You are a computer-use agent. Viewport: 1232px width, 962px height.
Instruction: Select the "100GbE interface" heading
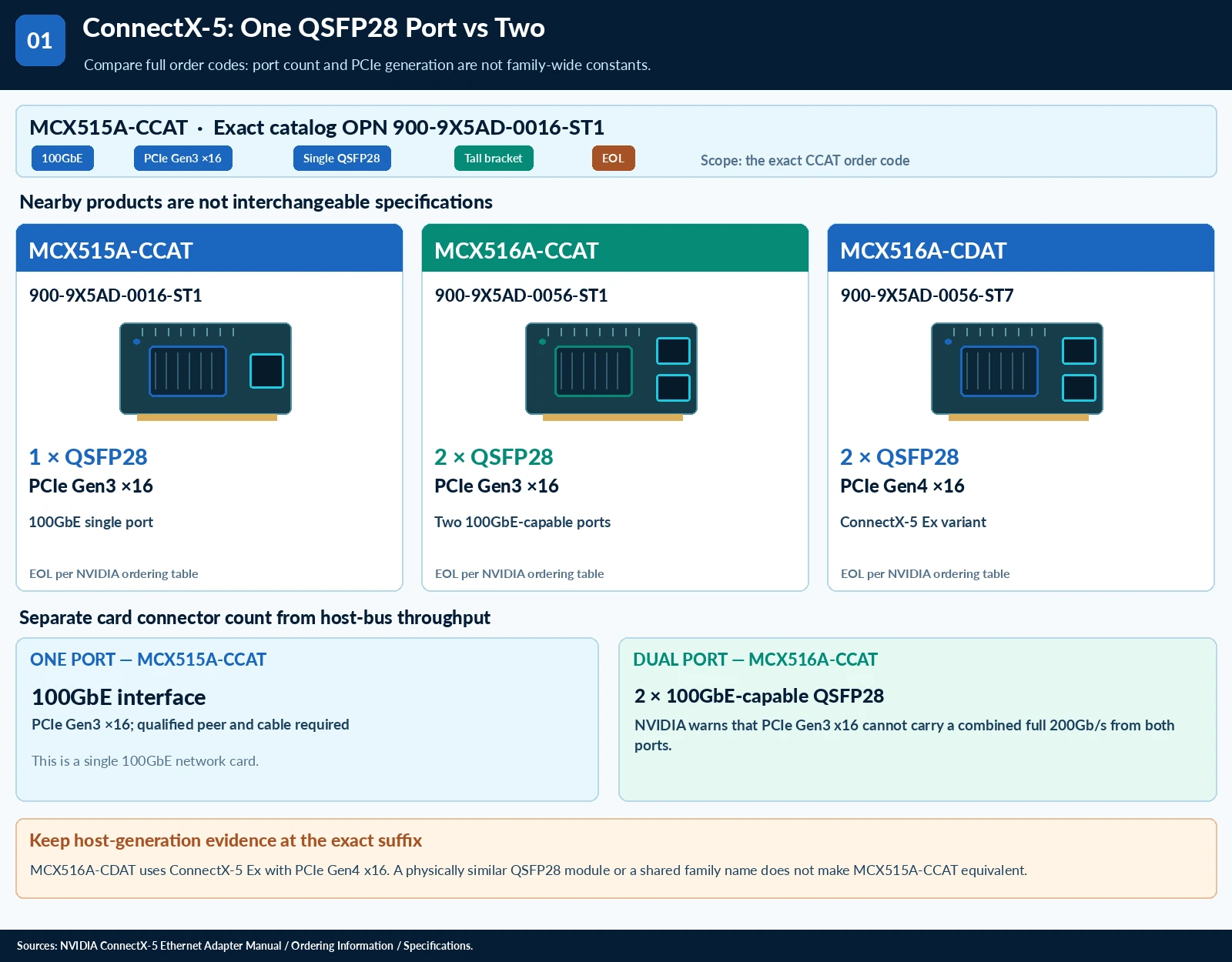tap(119, 697)
